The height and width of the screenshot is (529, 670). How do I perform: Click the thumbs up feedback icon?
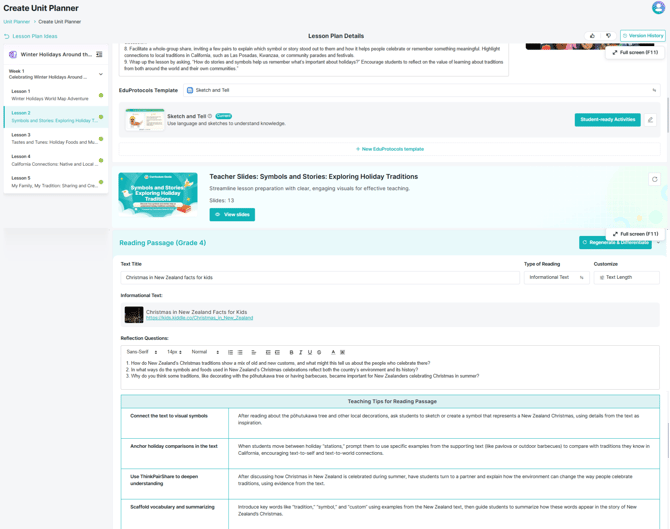pos(592,36)
